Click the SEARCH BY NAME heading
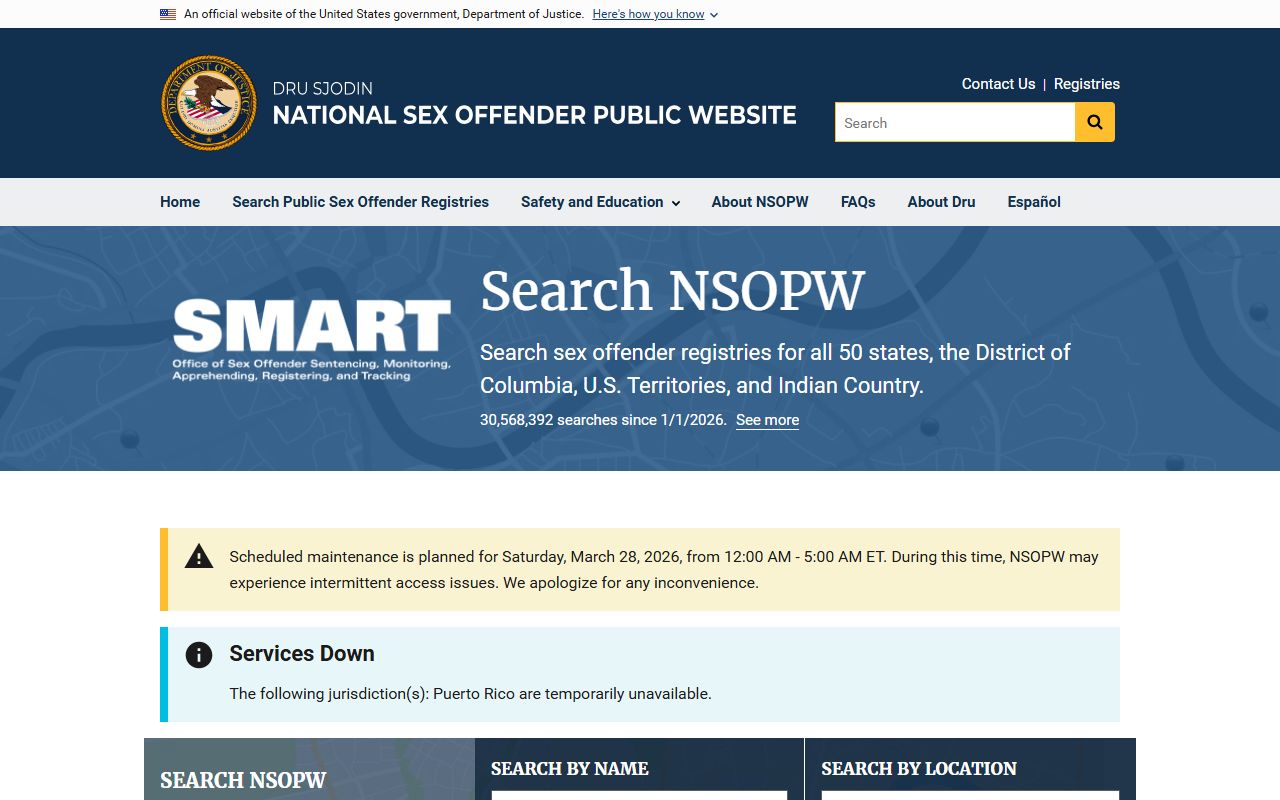The height and width of the screenshot is (800, 1280). coord(570,768)
